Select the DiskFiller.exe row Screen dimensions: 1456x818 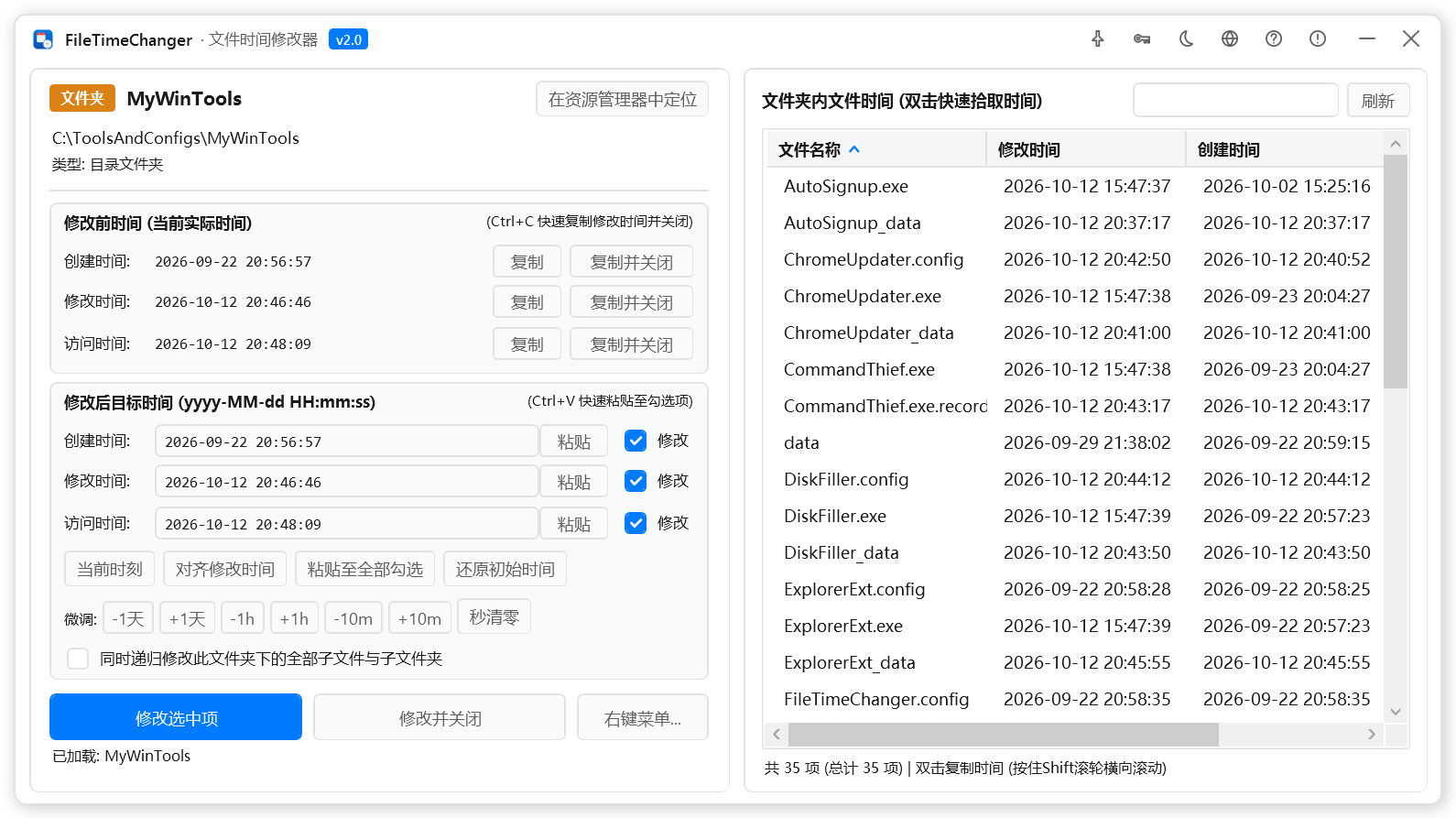coord(1075,516)
